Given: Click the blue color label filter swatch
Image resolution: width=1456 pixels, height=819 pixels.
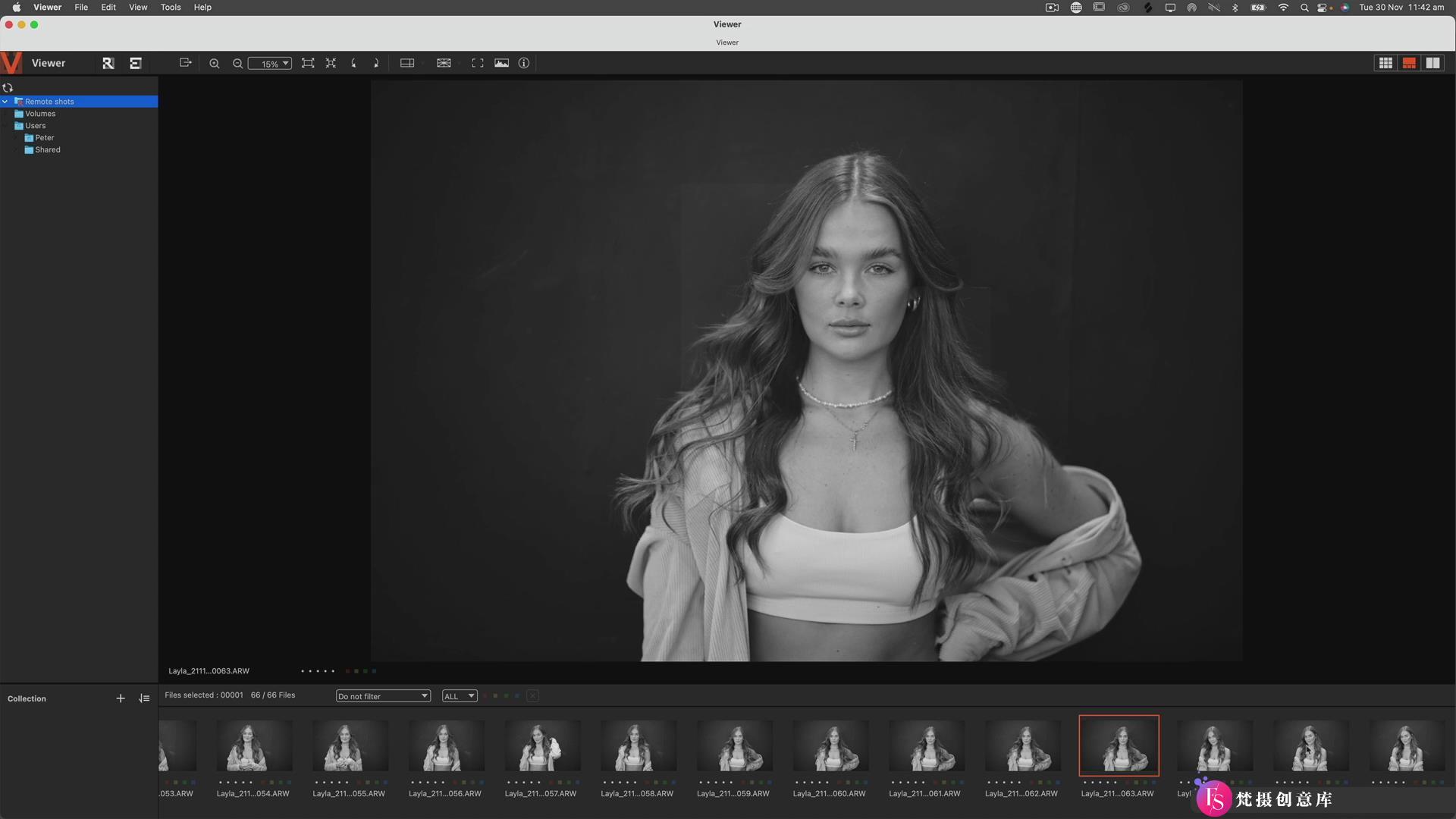Looking at the screenshot, I should [517, 696].
